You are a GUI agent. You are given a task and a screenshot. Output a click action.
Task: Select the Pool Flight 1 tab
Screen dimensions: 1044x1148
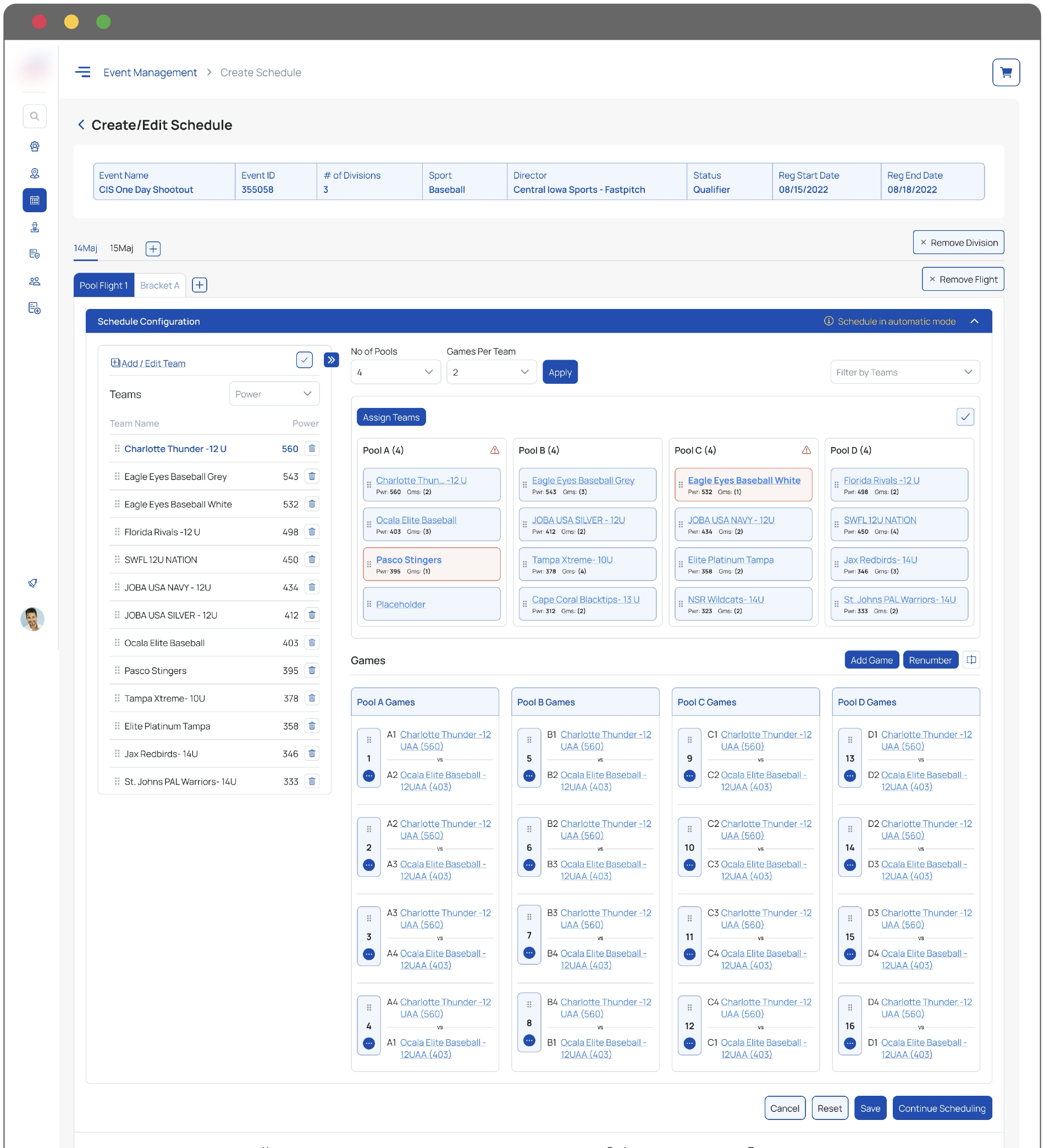click(x=103, y=285)
